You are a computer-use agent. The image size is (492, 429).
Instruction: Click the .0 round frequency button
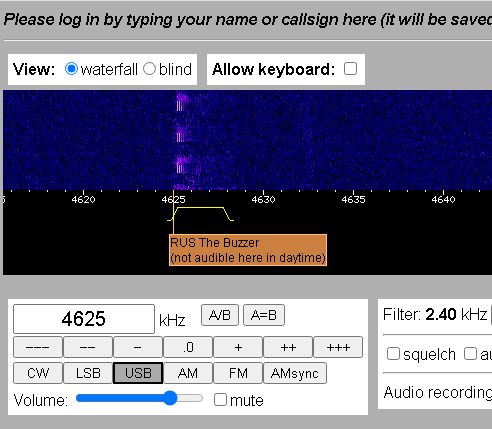pos(188,347)
